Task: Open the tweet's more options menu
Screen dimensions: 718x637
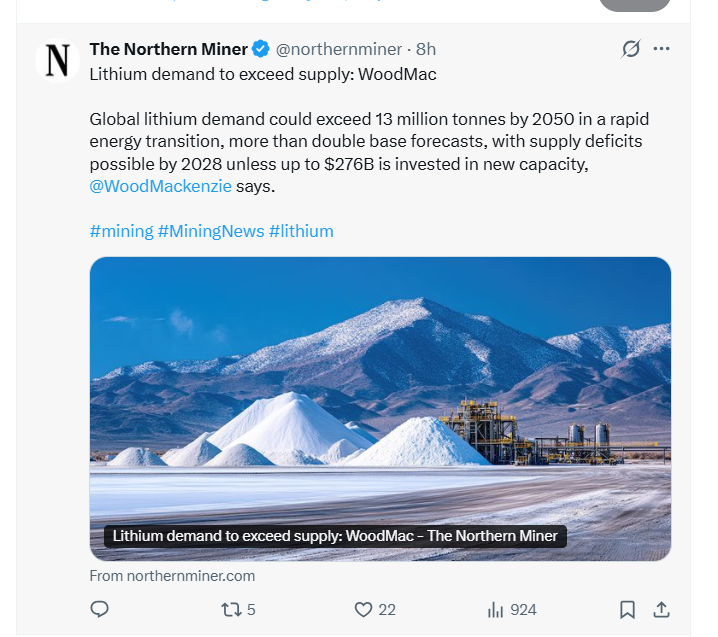Action: pos(661,49)
